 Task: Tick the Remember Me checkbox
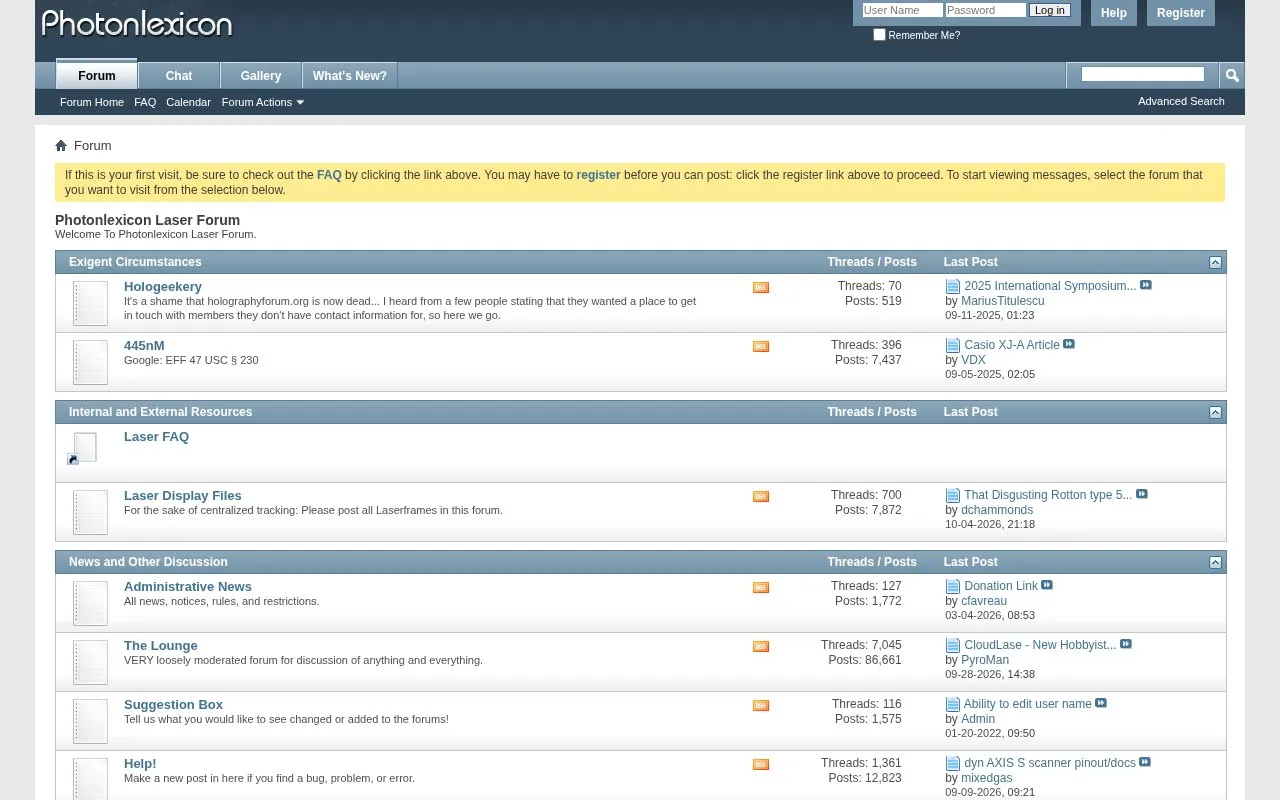point(879,34)
